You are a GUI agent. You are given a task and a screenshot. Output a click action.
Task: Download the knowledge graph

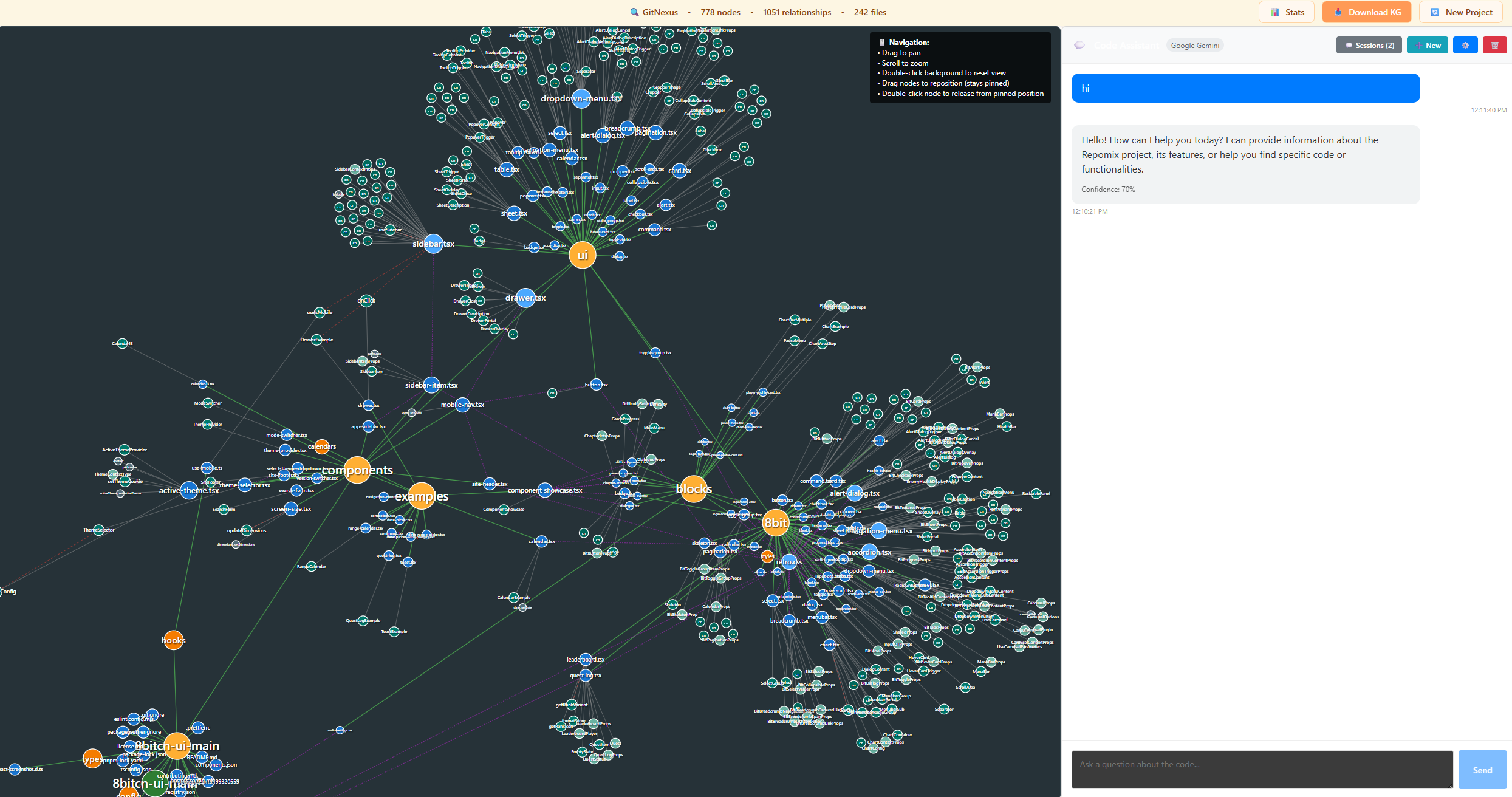[x=1366, y=12]
